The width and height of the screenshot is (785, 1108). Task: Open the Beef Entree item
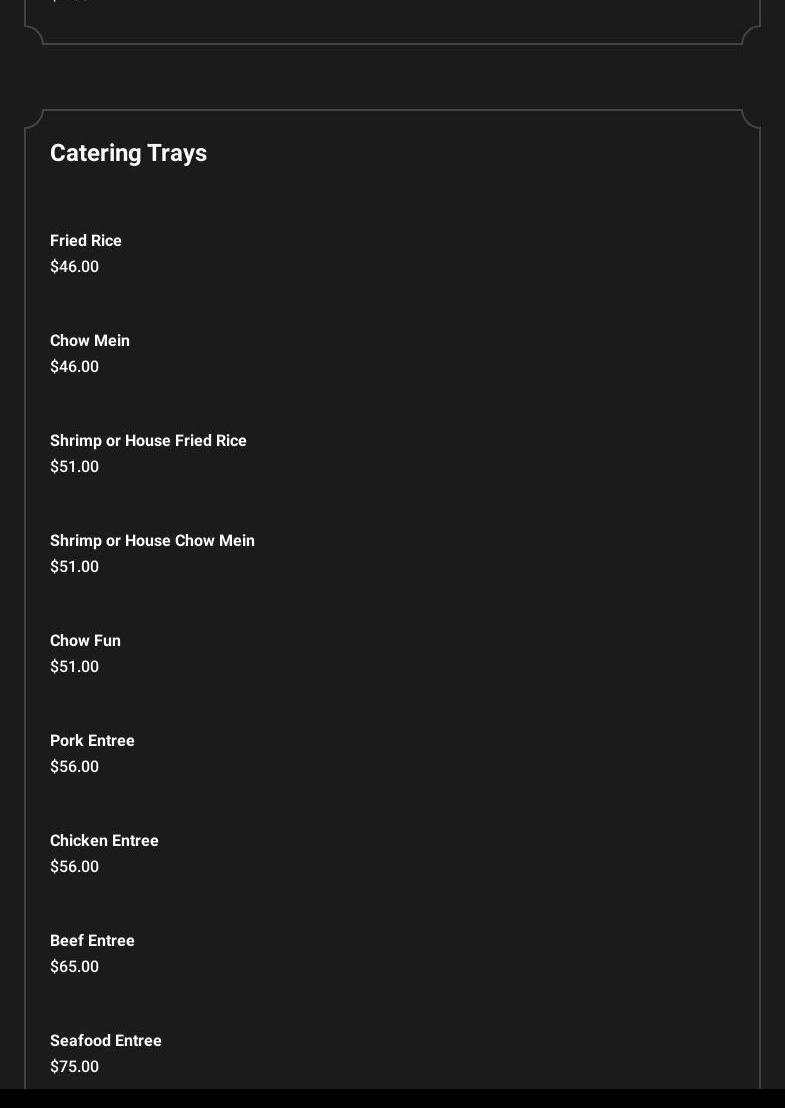92,941
